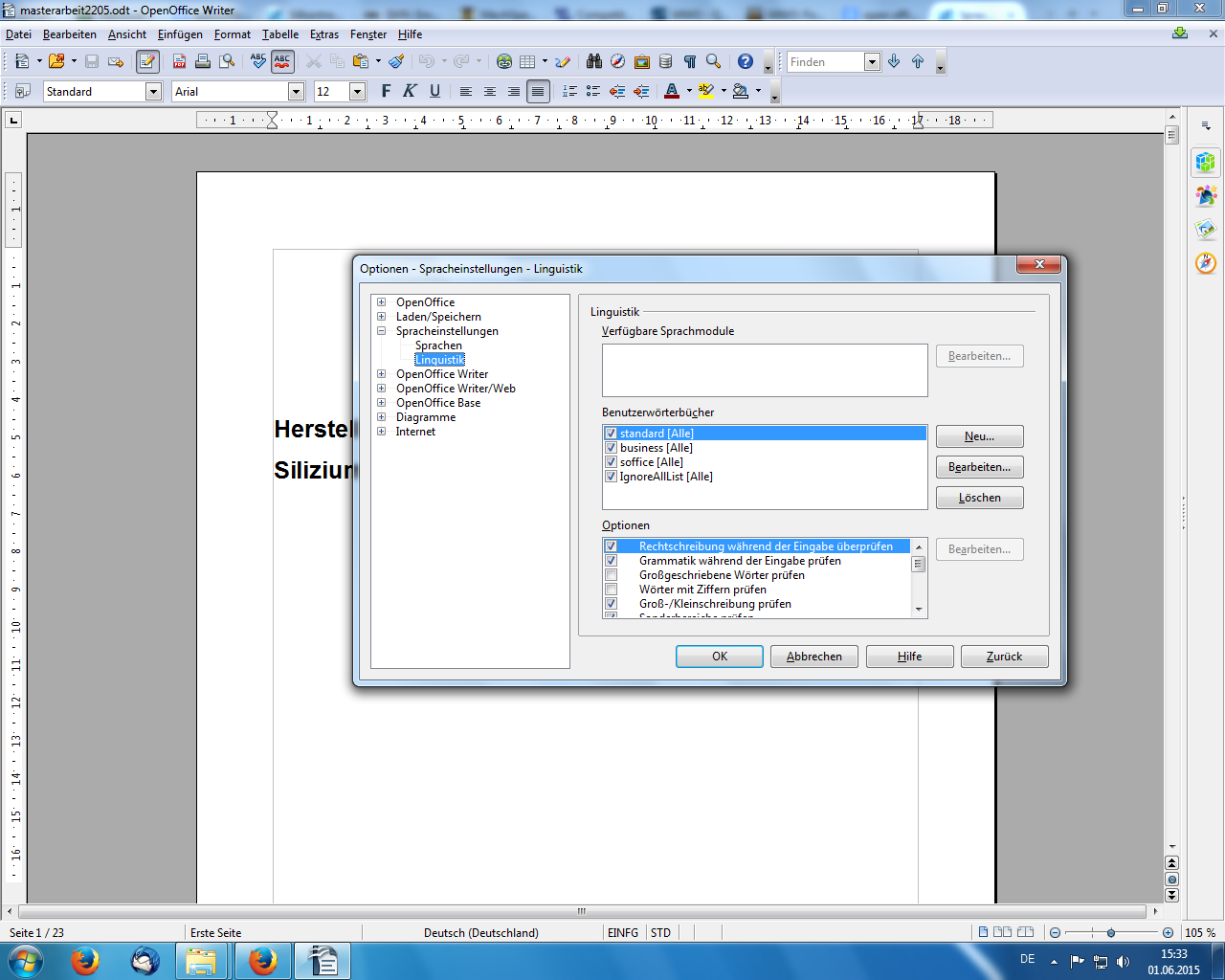Click the Export as PDF icon

coord(179,61)
